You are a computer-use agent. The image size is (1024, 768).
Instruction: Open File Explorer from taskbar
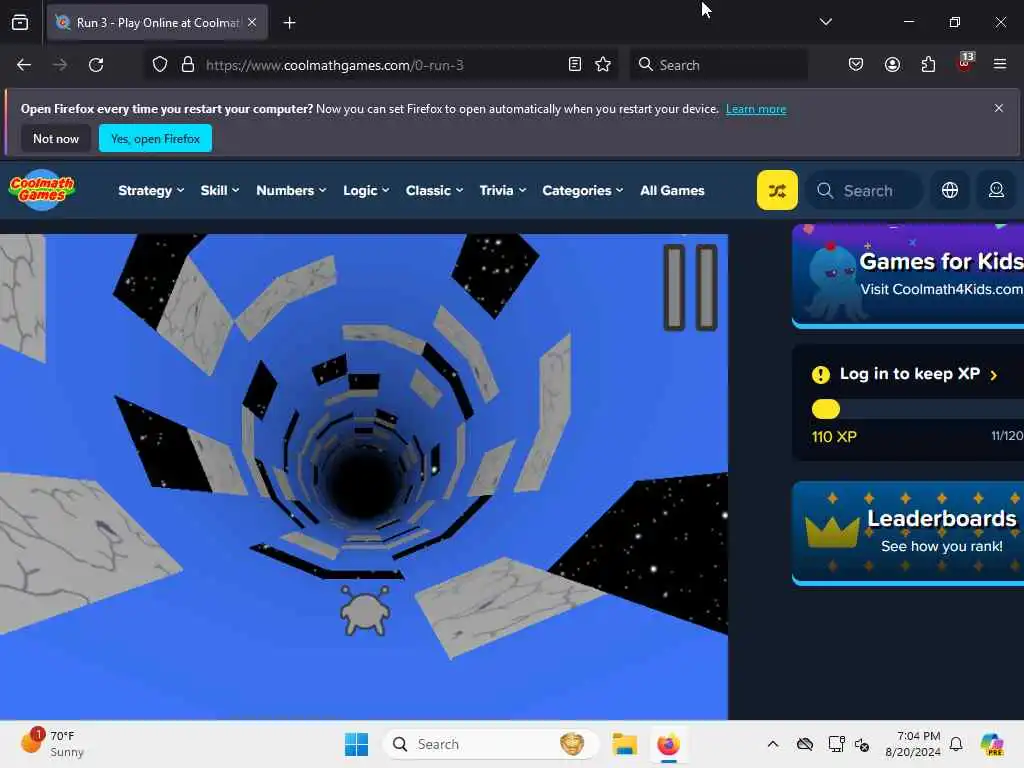624,744
